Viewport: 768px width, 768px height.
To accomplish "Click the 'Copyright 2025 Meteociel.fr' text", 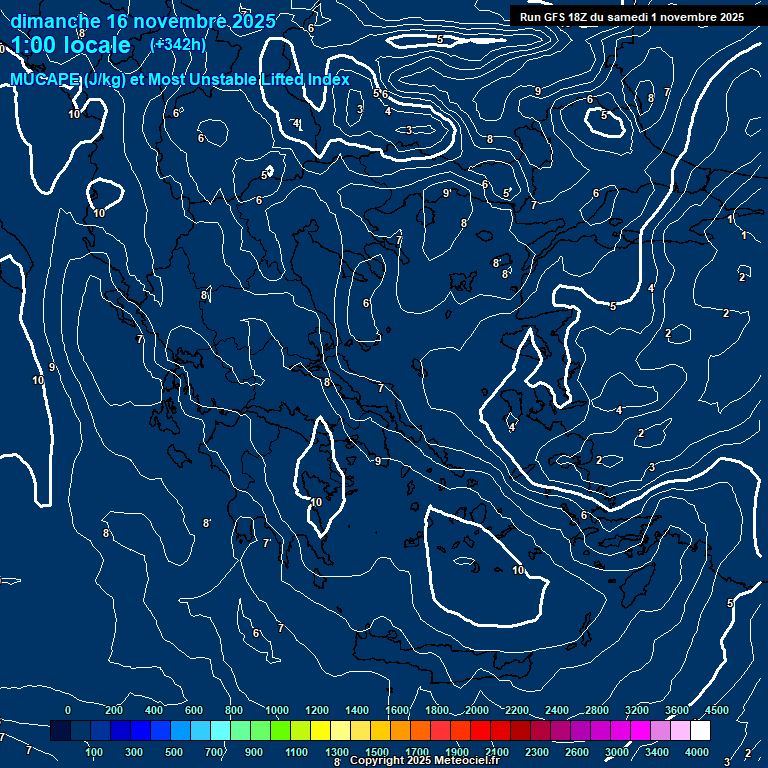I will coord(425,760).
